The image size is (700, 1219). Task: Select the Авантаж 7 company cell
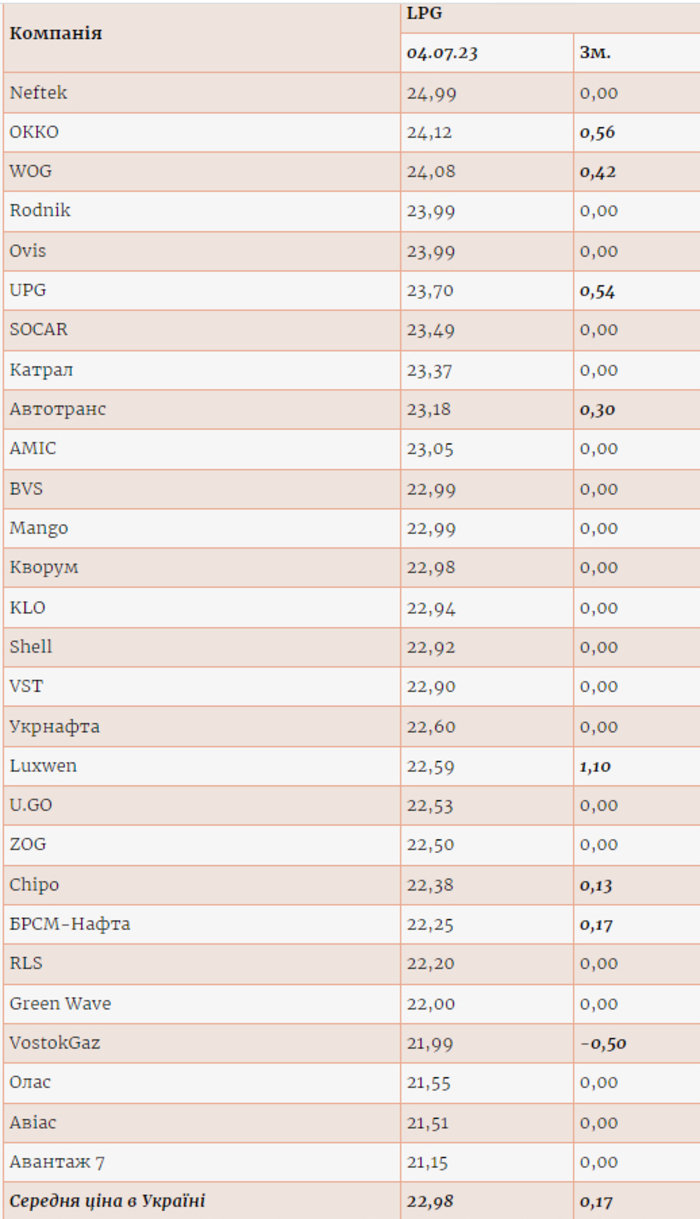57,1162
